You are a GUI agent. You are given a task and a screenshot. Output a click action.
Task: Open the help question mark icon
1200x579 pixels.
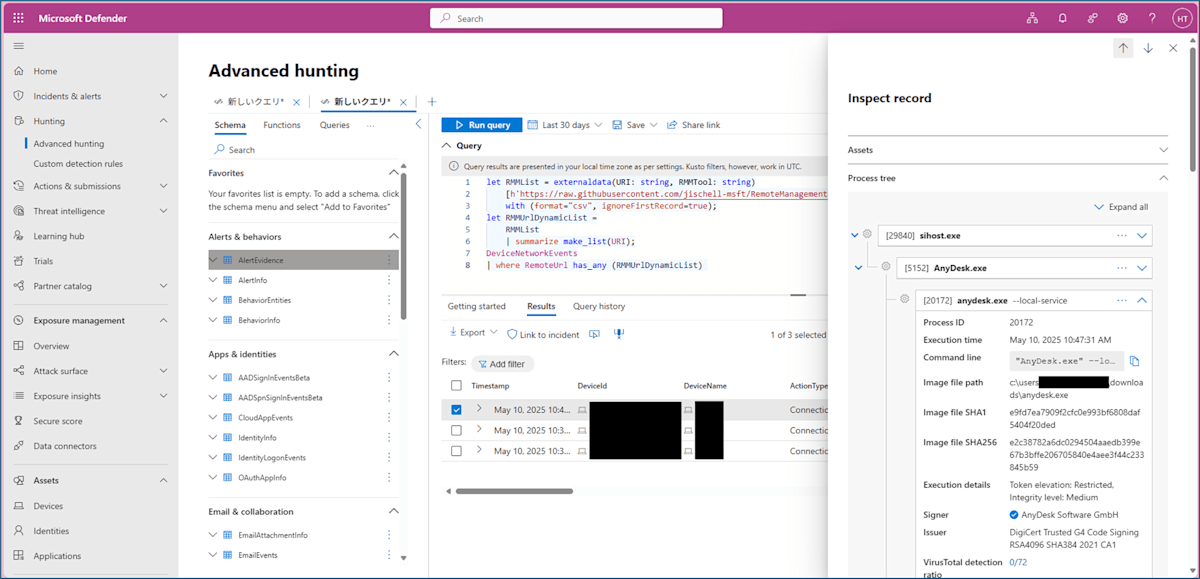[x=1152, y=18]
